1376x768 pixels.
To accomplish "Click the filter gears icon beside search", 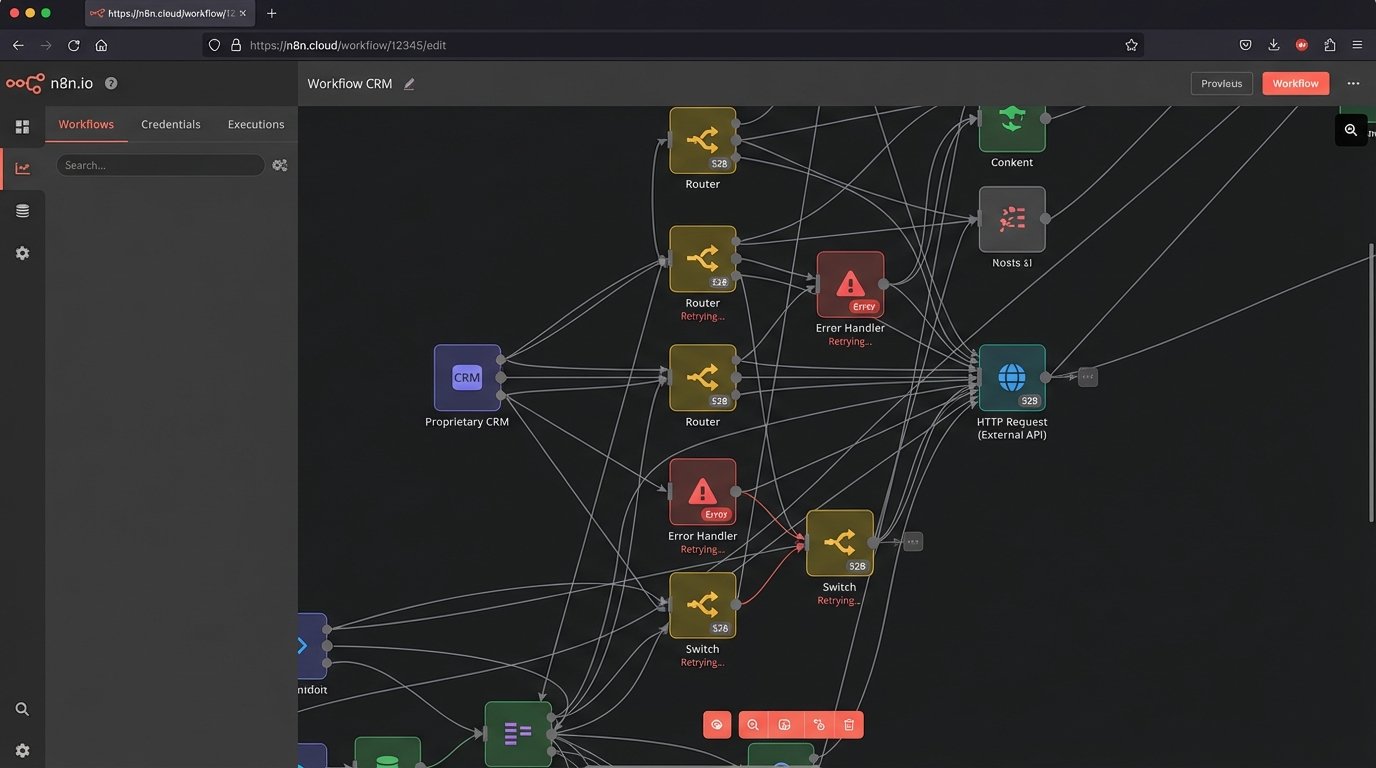I will 280,165.
